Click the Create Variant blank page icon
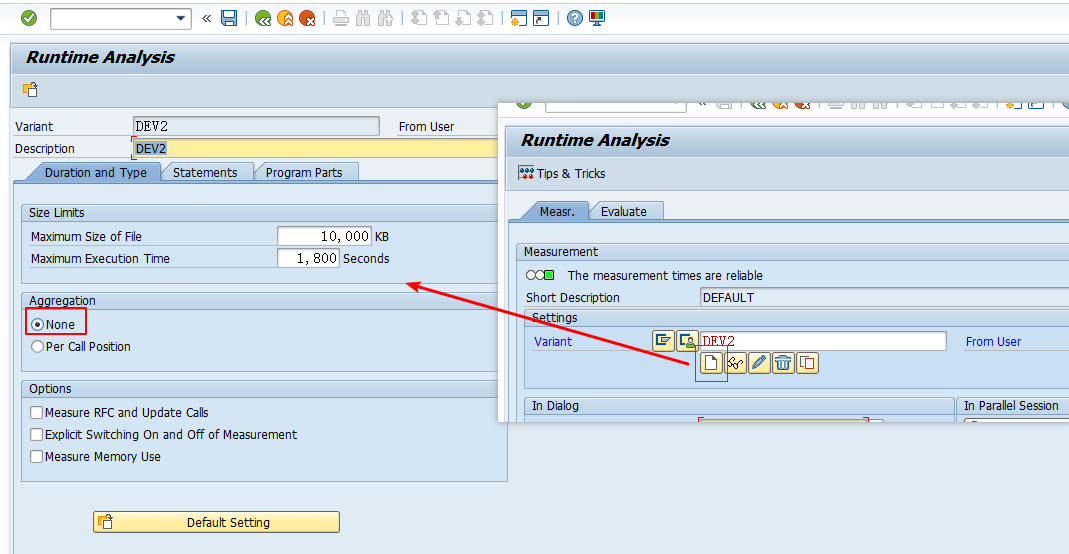1069x554 pixels. (711, 363)
